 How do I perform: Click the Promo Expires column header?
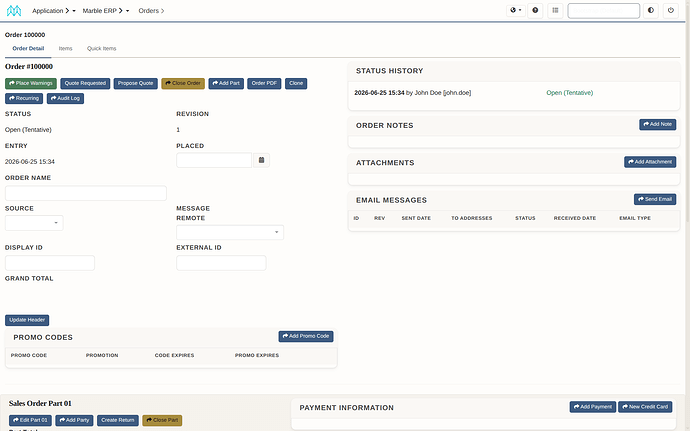coord(257,355)
